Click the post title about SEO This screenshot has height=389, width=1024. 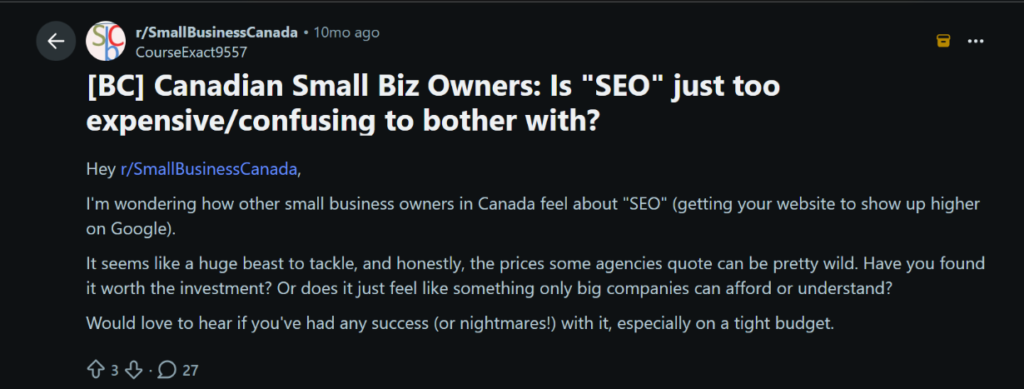click(x=433, y=103)
